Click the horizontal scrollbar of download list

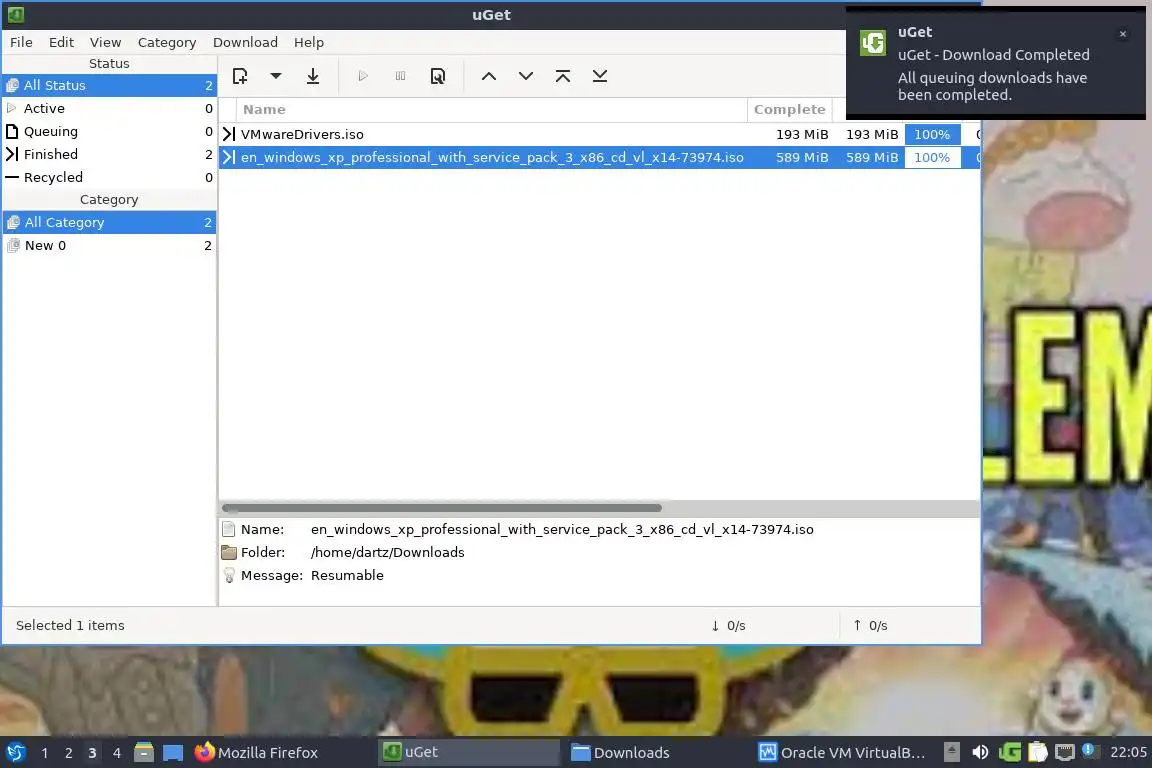pyautogui.click(x=442, y=508)
